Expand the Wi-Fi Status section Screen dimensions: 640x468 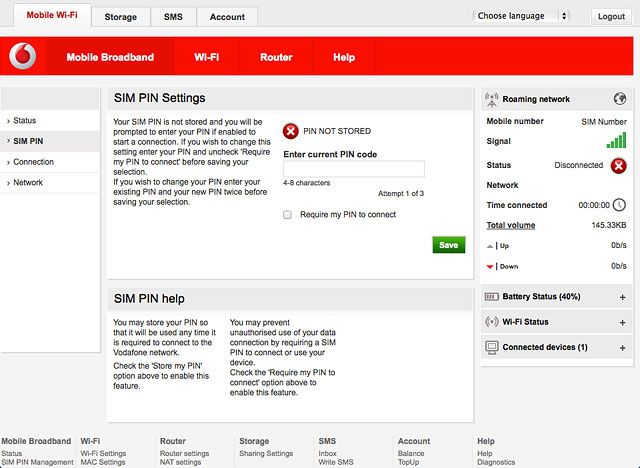coord(622,322)
